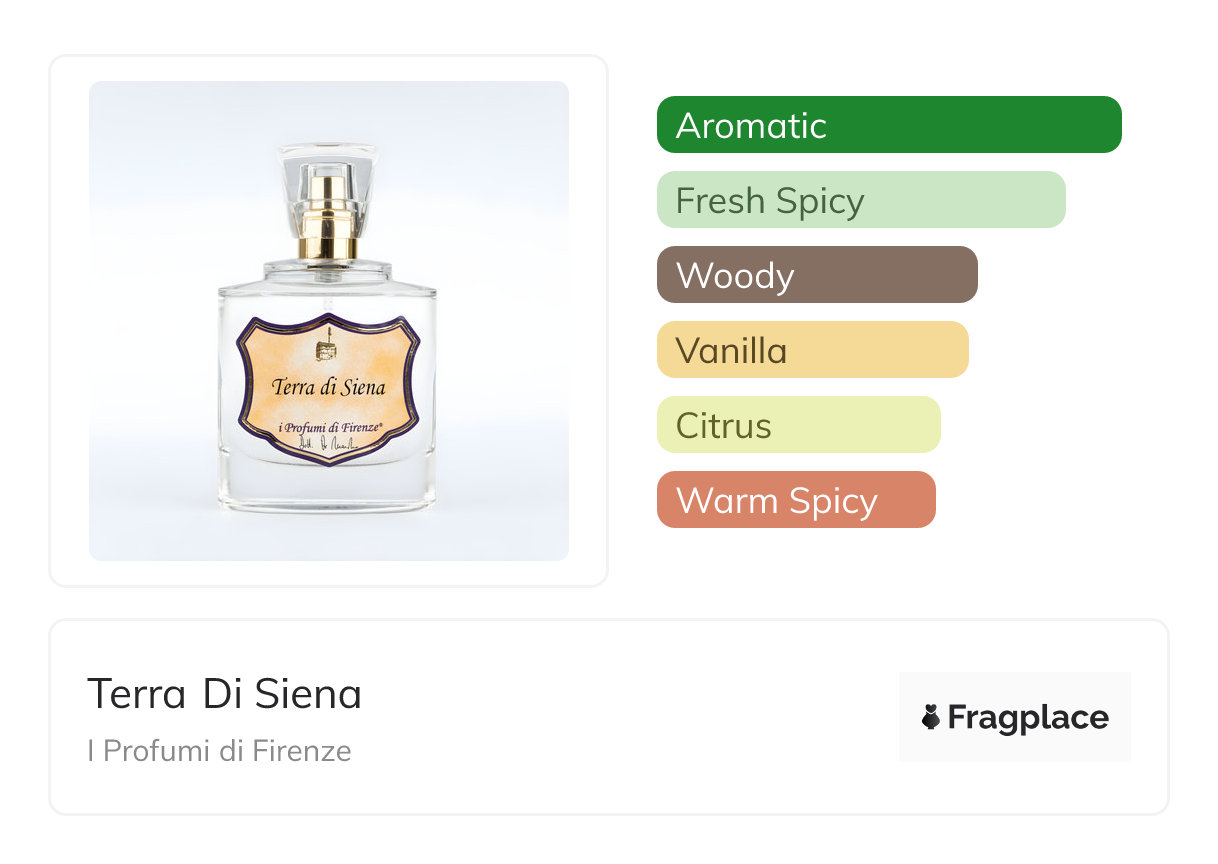Select the Warm Spicy accord bar
The width and height of the screenshot is (1218, 864).
[795, 500]
